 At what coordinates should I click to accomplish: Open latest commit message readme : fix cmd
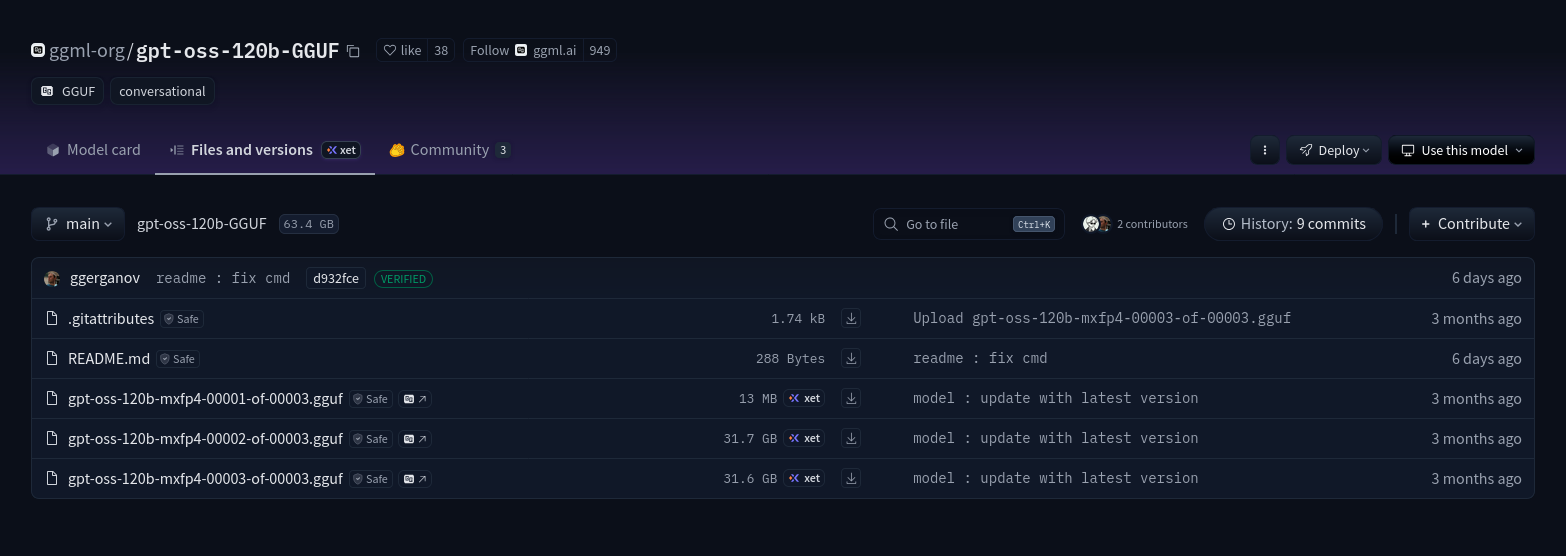tap(223, 278)
